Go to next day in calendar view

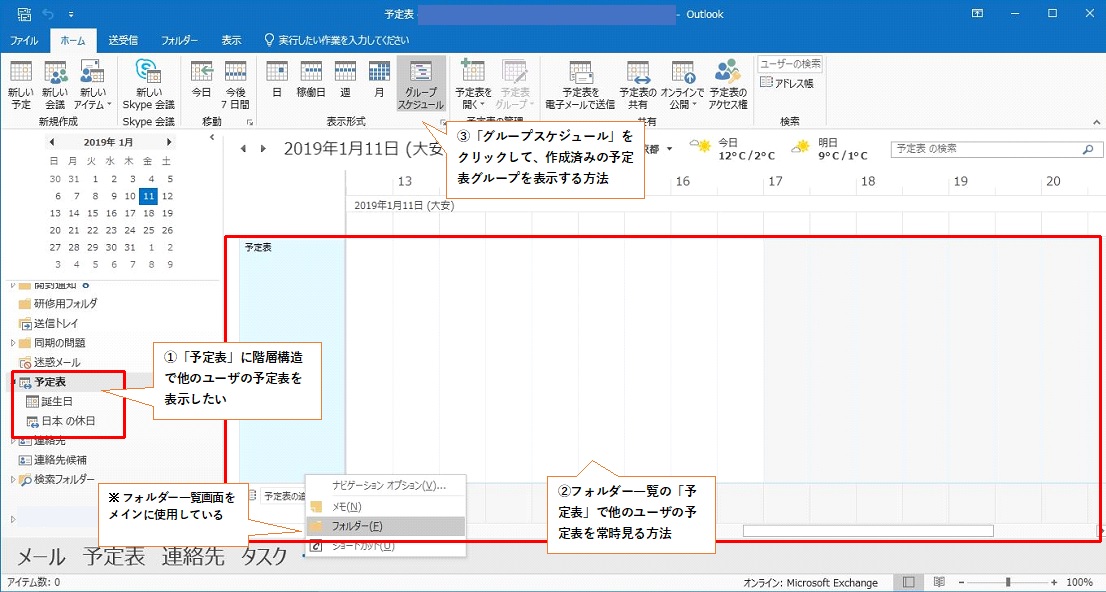tap(263, 149)
